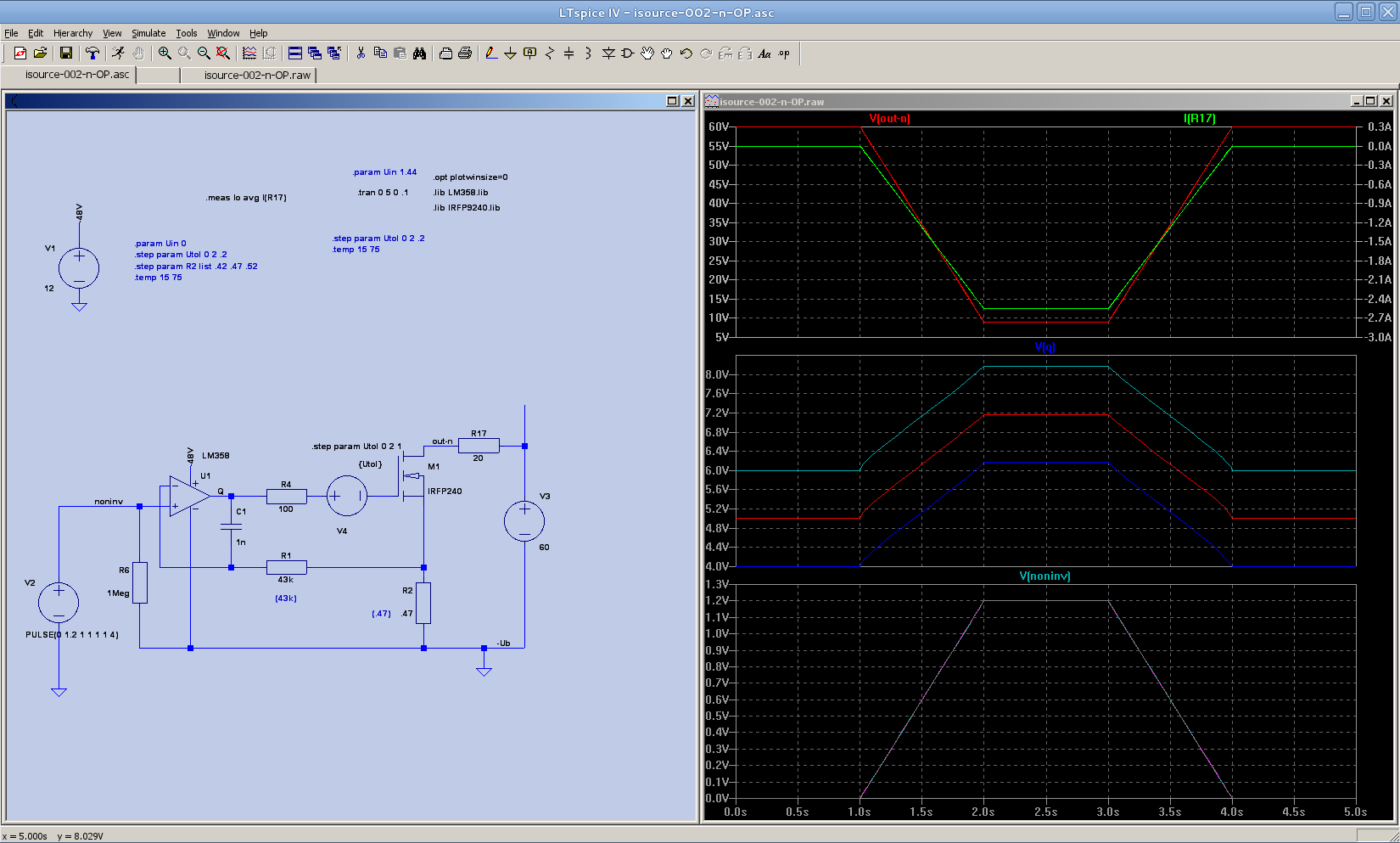Image resolution: width=1400 pixels, height=843 pixels.
Task: Switch to the isource-002-n-OP.raw tab
Action: click(x=249, y=75)
